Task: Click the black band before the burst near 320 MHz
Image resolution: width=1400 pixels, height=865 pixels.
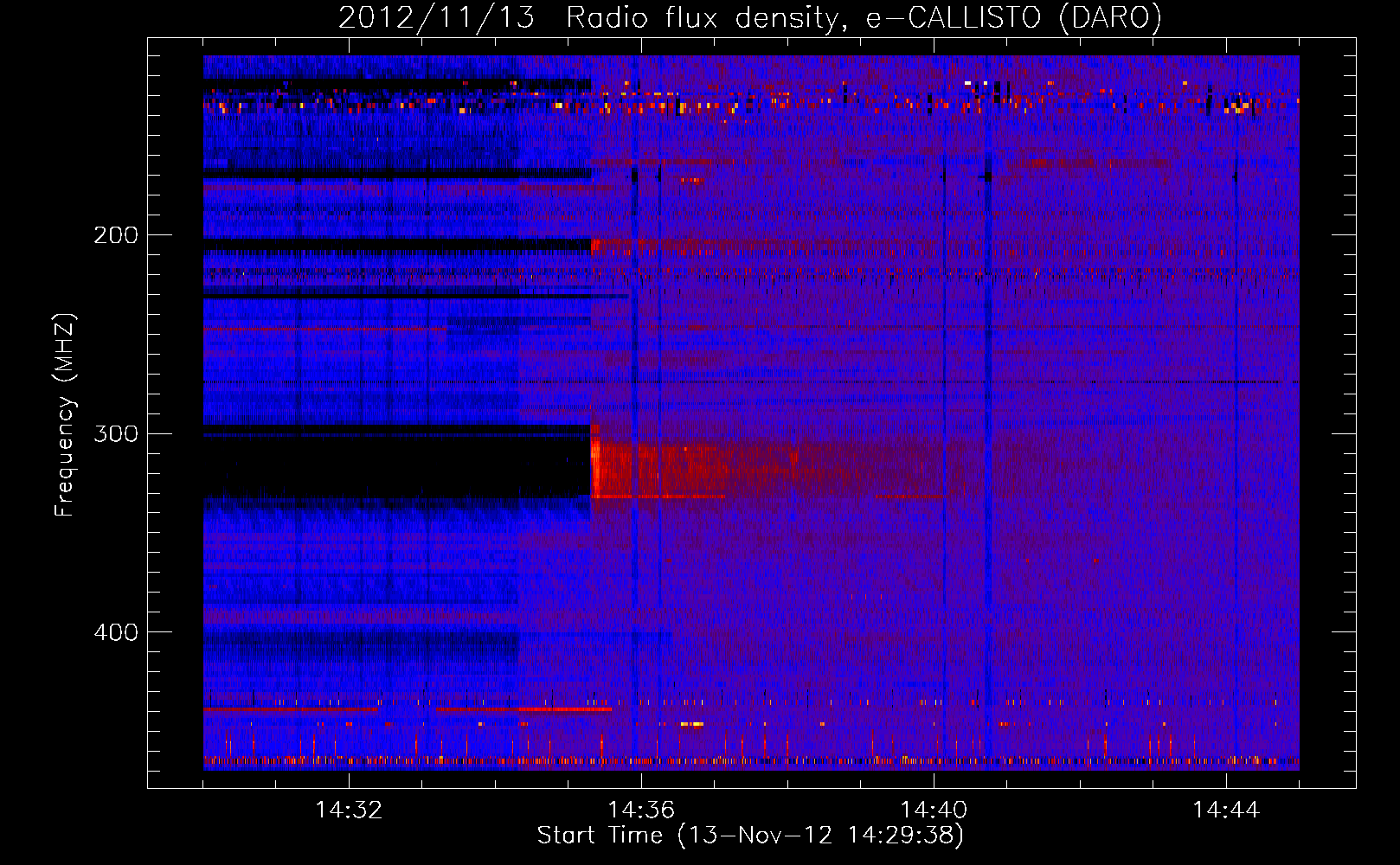Action: coord(397,467)
